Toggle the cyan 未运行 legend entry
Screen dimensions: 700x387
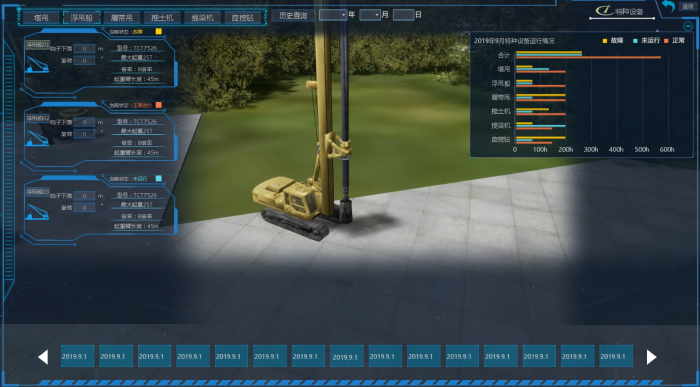tap(646, 41)
